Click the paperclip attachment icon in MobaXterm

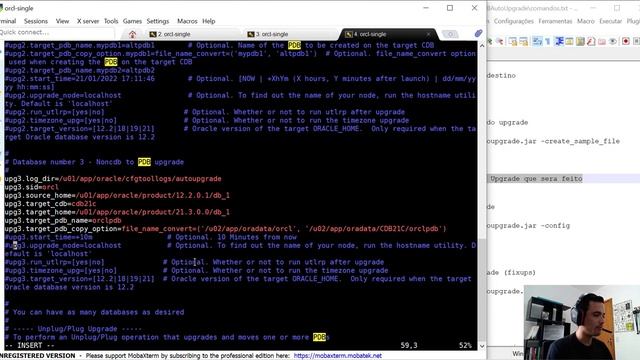pos(478,33)
